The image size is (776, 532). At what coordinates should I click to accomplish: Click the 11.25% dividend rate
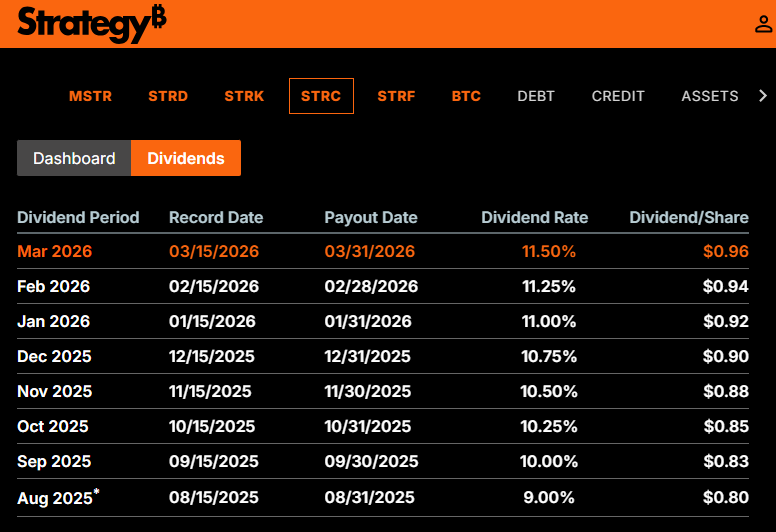549,286
